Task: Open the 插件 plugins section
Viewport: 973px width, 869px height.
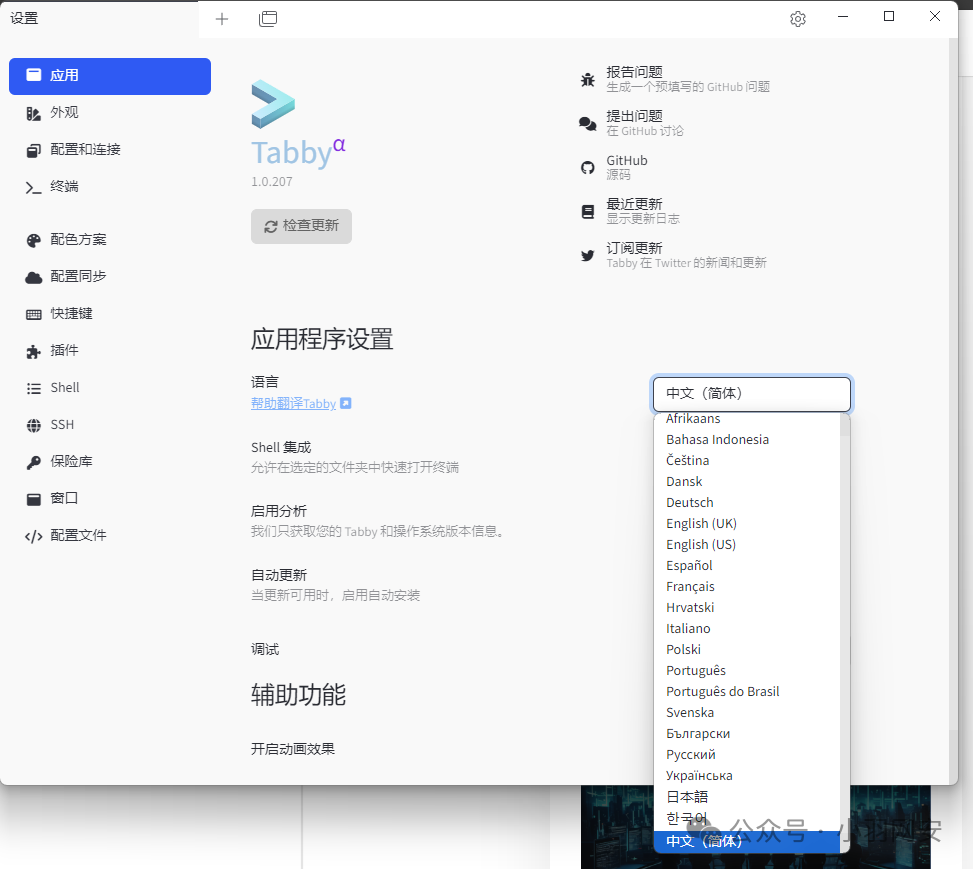Action: point(110,351)
